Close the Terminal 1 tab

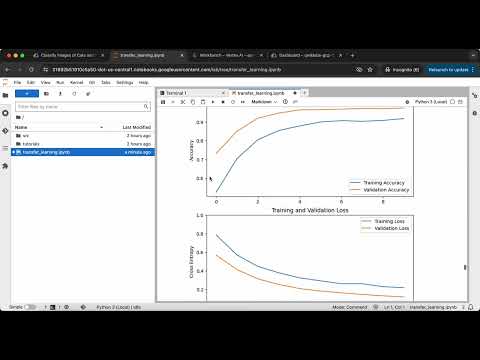coord(223,93)
